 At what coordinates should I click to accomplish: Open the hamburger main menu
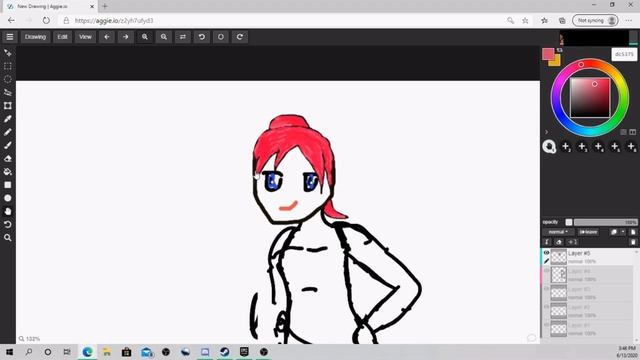(10, 37)
